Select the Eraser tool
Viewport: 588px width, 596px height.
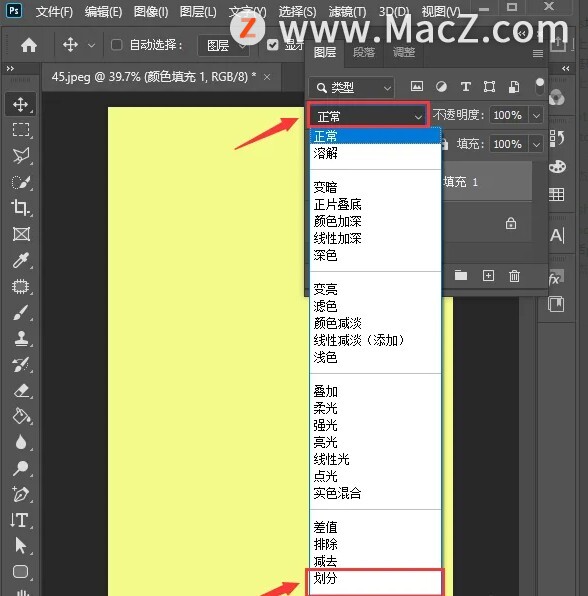point(21,390)
